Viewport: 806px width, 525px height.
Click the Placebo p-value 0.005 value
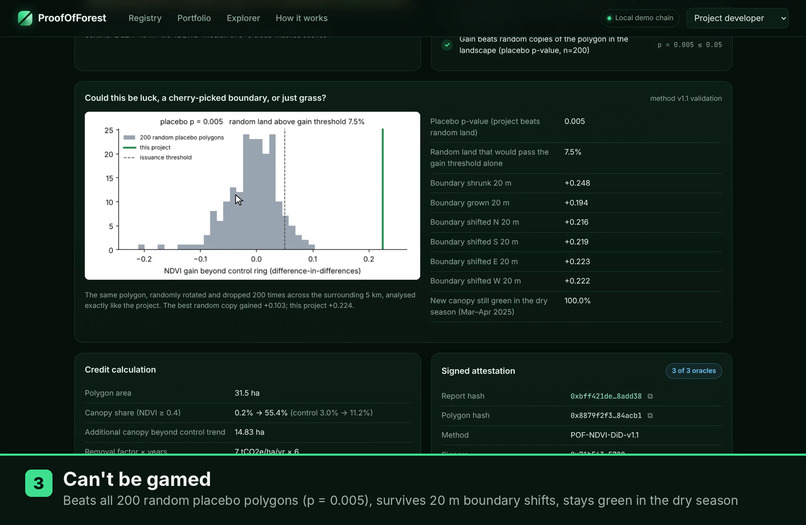click(575, 121)
